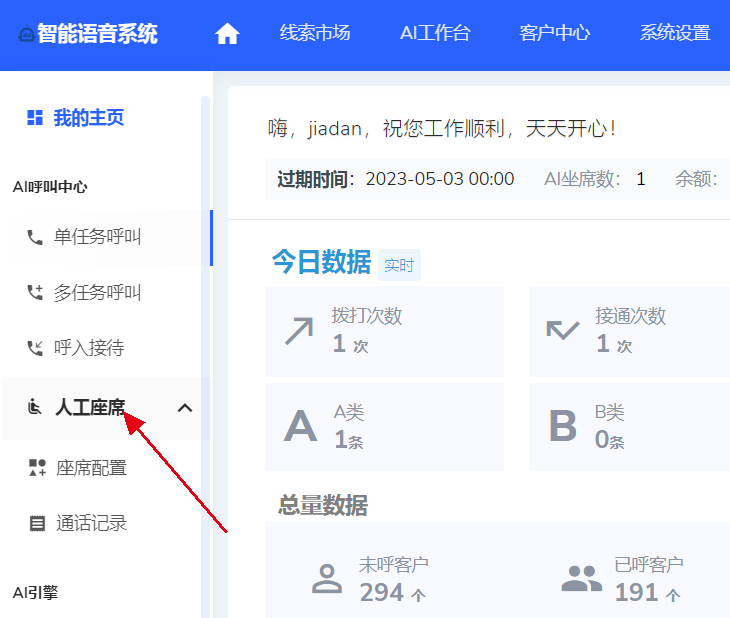Click the shapes icon beside 座席配置

click(x=37, y=468)
